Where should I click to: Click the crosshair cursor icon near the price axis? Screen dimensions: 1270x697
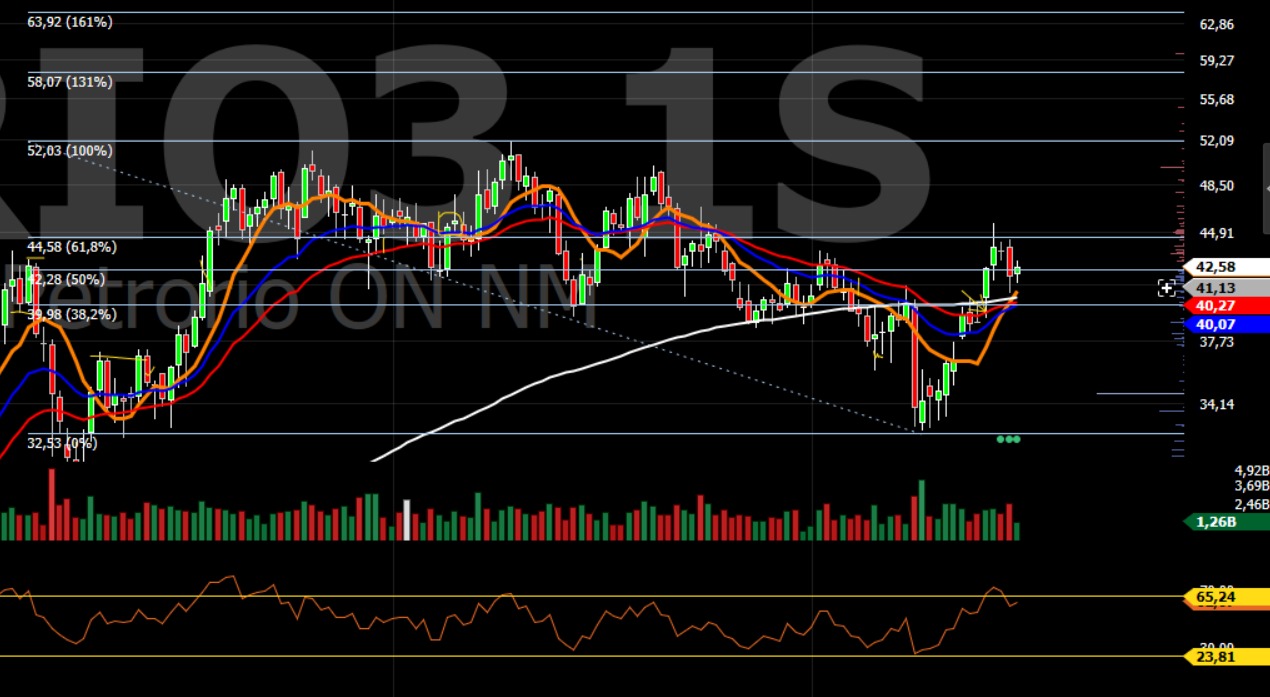click(x=1167, y=288)
